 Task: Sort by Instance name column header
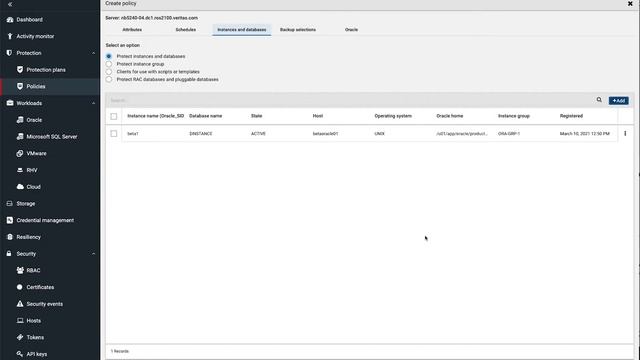156,116
